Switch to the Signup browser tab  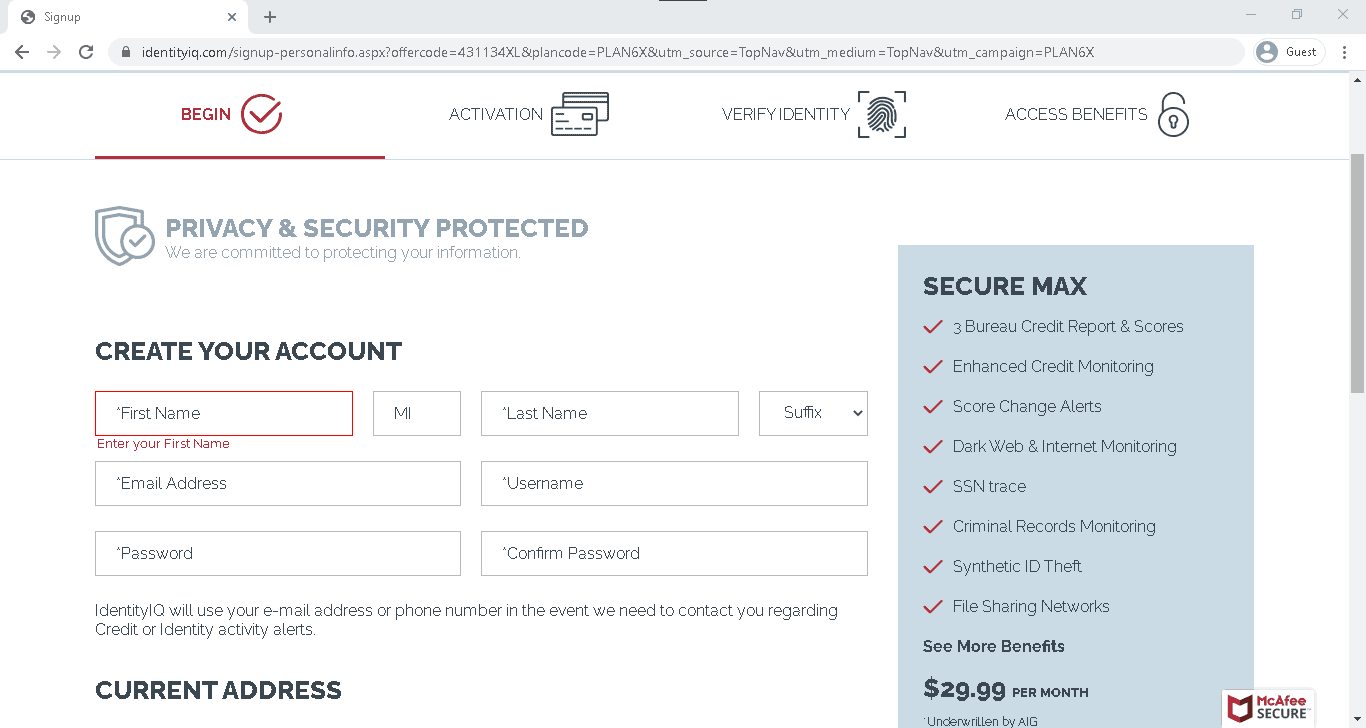coord(120,16)
